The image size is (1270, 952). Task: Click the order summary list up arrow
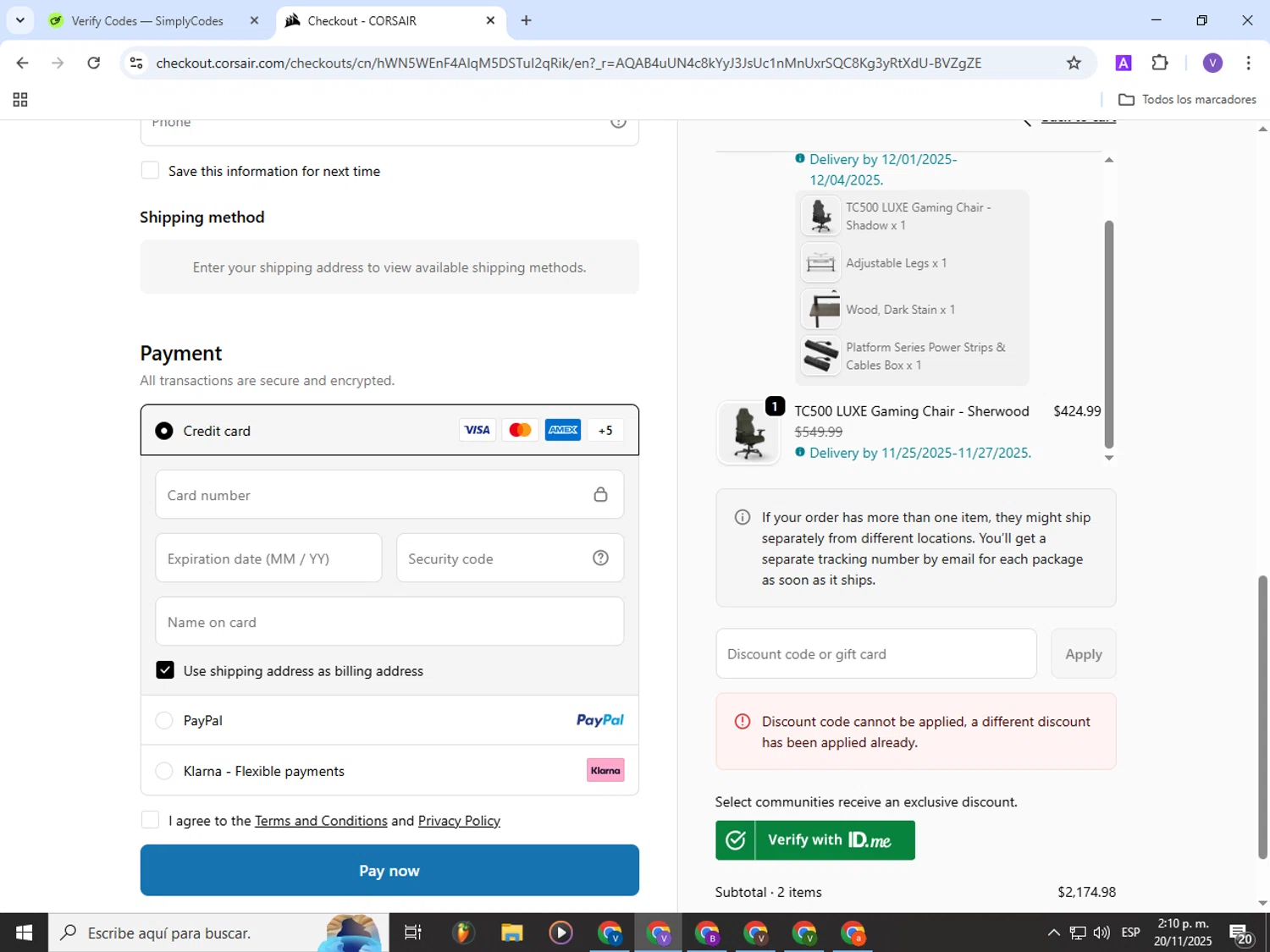coord(1108,160)
